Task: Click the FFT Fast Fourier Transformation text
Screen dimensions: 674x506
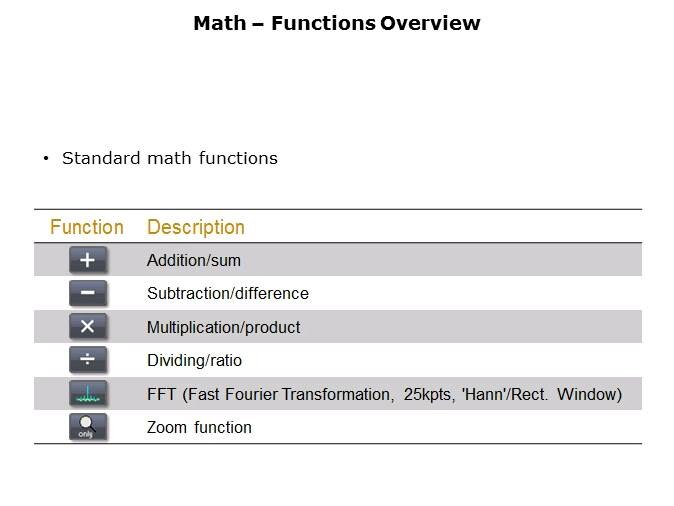Action: [x=270, y=394]
